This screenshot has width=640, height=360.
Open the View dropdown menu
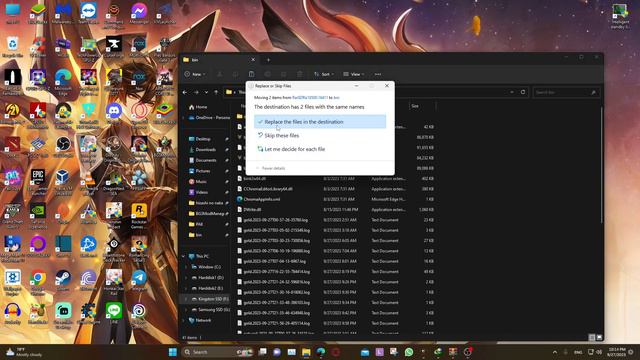354,74
